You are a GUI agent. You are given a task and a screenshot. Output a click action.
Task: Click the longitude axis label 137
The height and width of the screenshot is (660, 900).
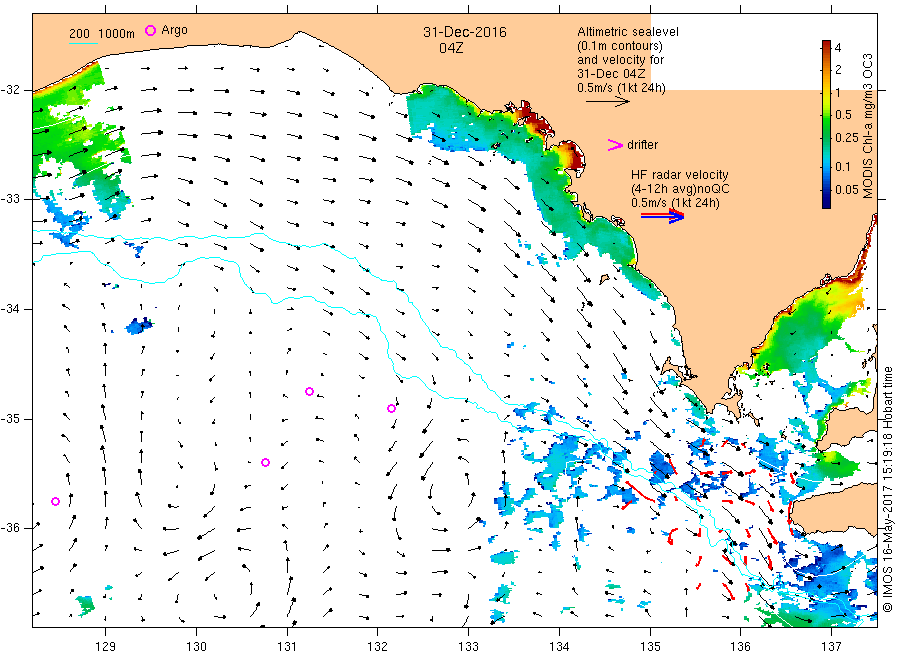pos(831,646)
